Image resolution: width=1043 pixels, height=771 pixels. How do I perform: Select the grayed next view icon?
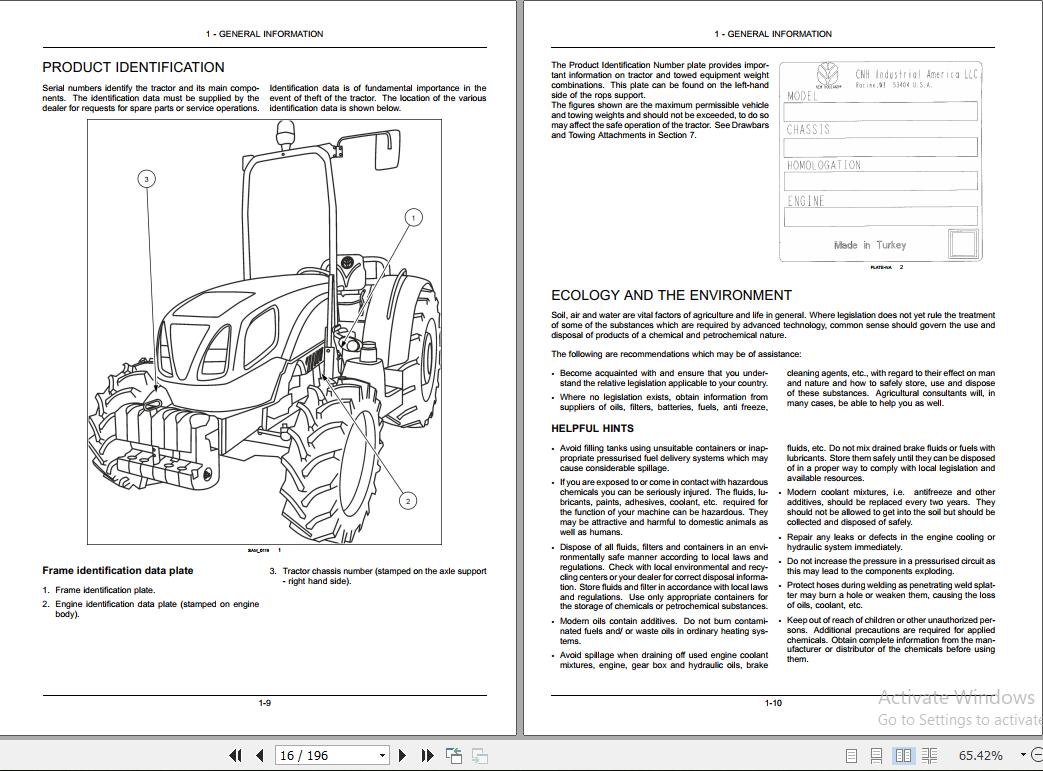480,757
